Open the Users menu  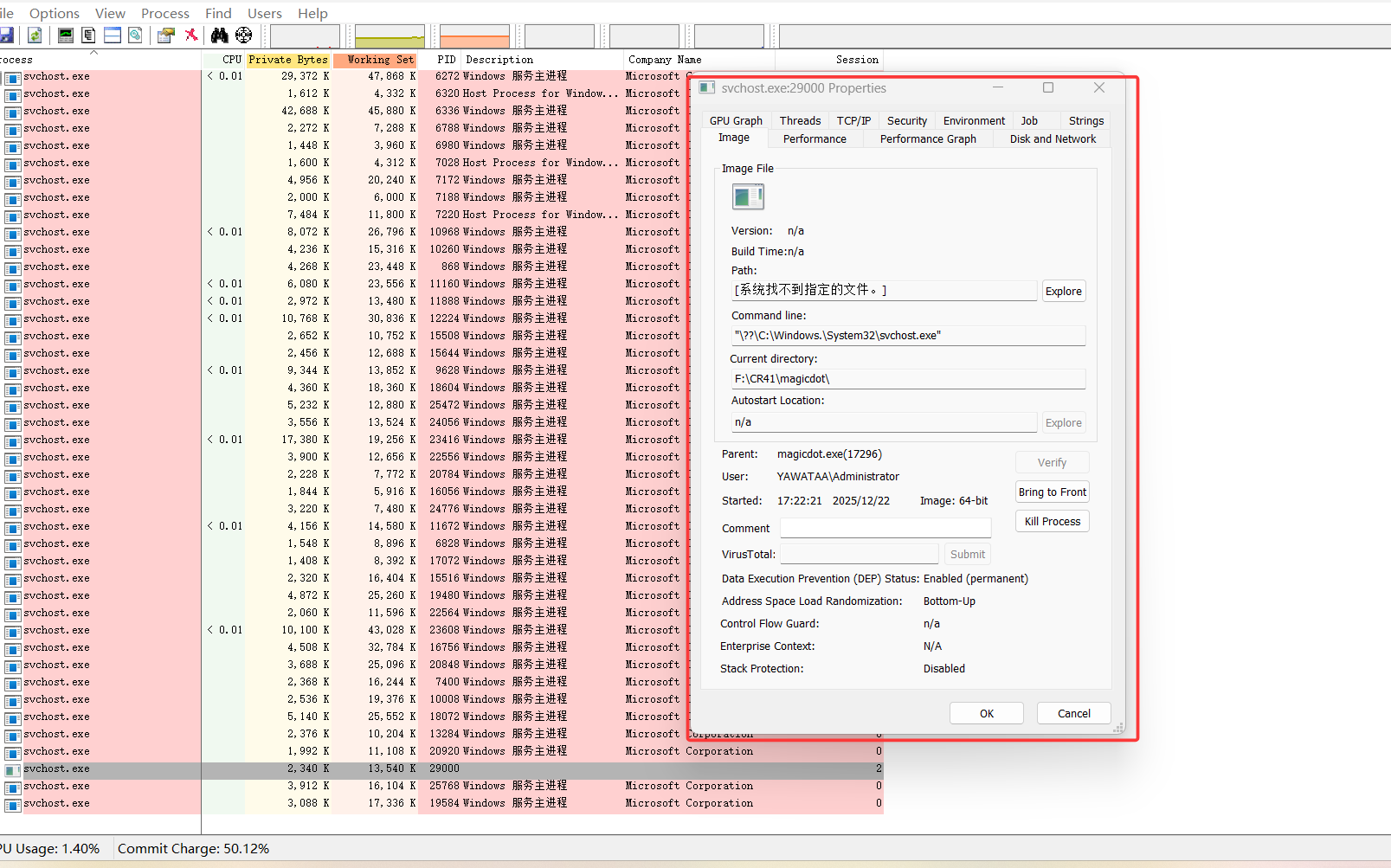pyautogui.click(x=265, y=13)
